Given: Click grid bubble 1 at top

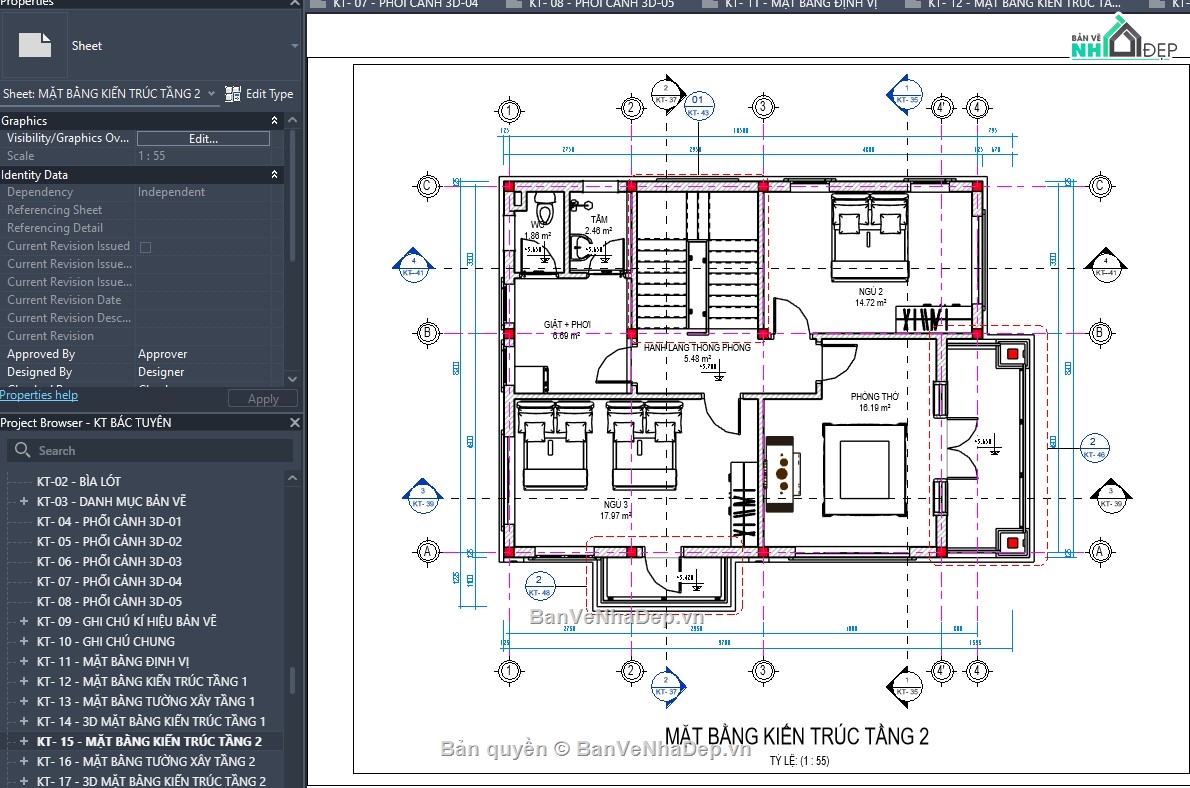Looking at the screenshot, I should [509, 110].
